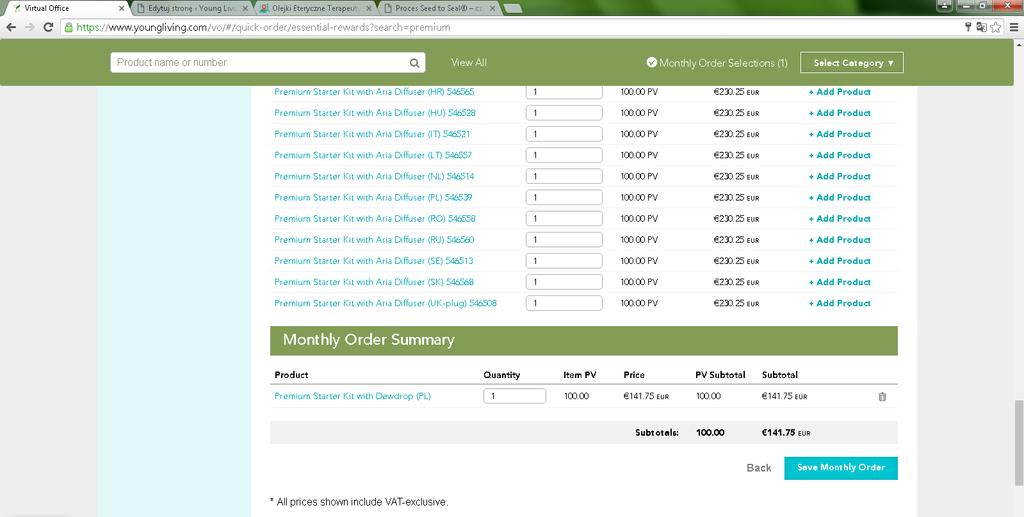Open Premium Starter Kit with Dewdrop (PL)

[x=353, y=396]
